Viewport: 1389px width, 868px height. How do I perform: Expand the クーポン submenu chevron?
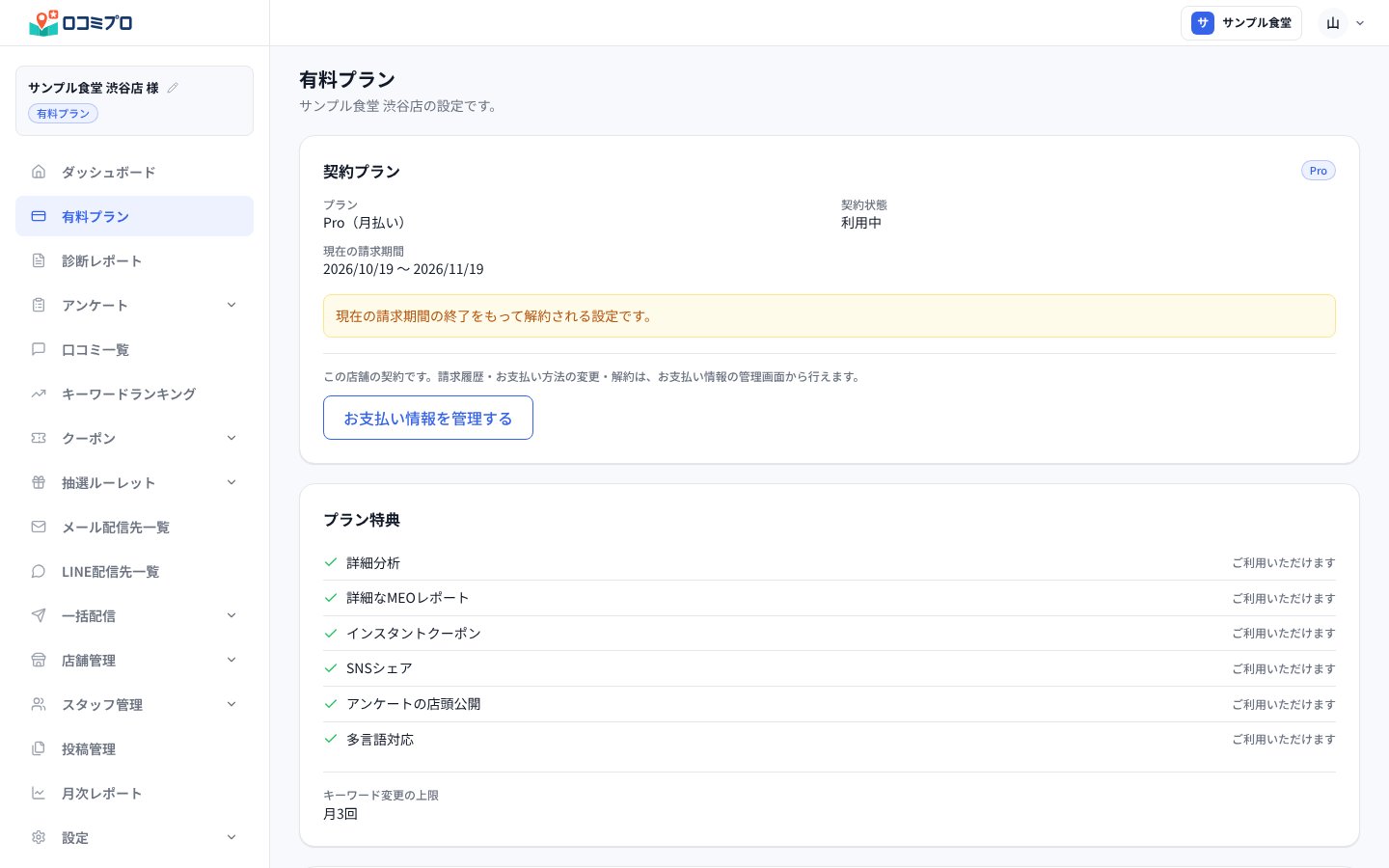231,438
